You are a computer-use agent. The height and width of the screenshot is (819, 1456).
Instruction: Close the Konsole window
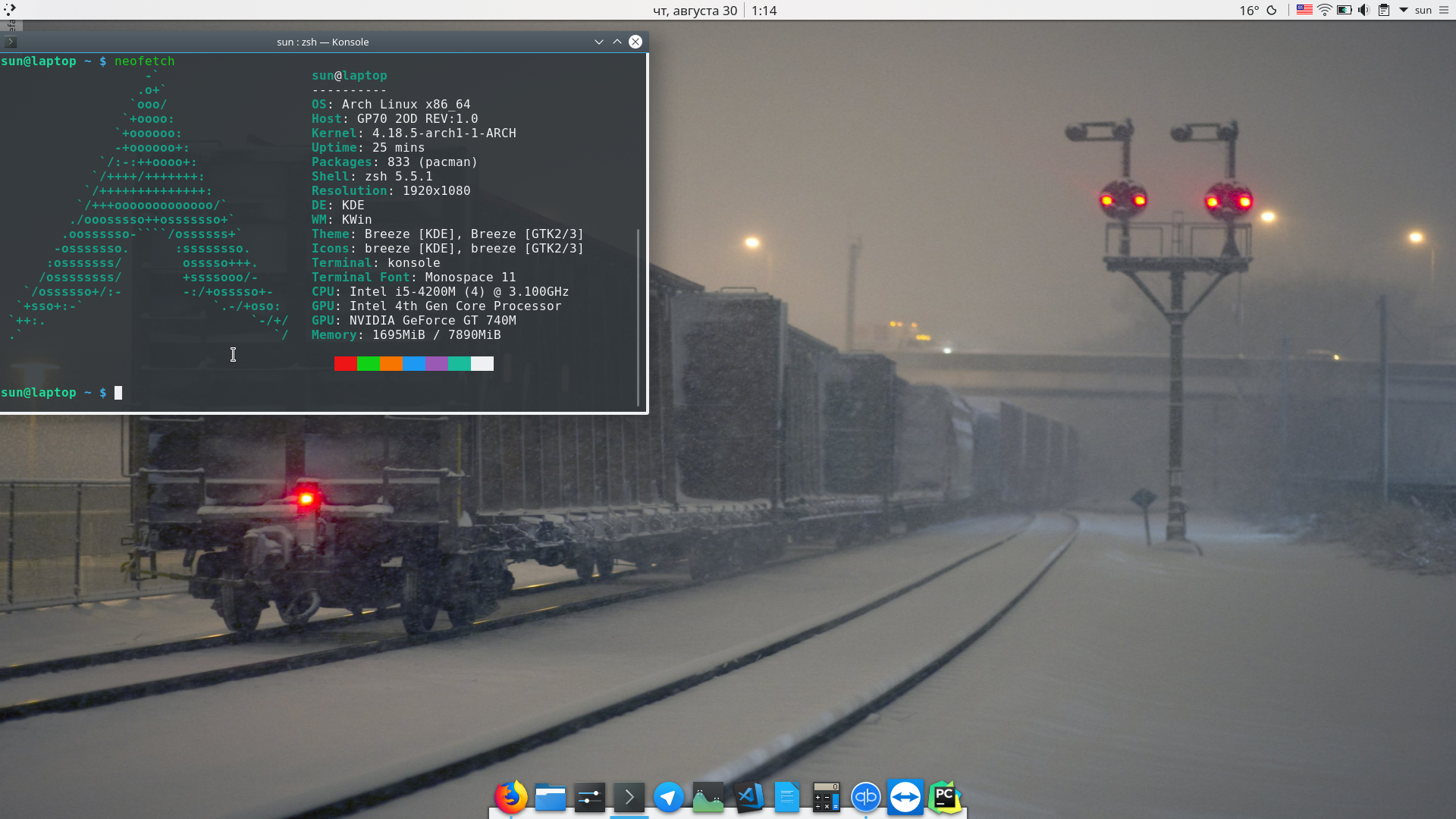635,42
